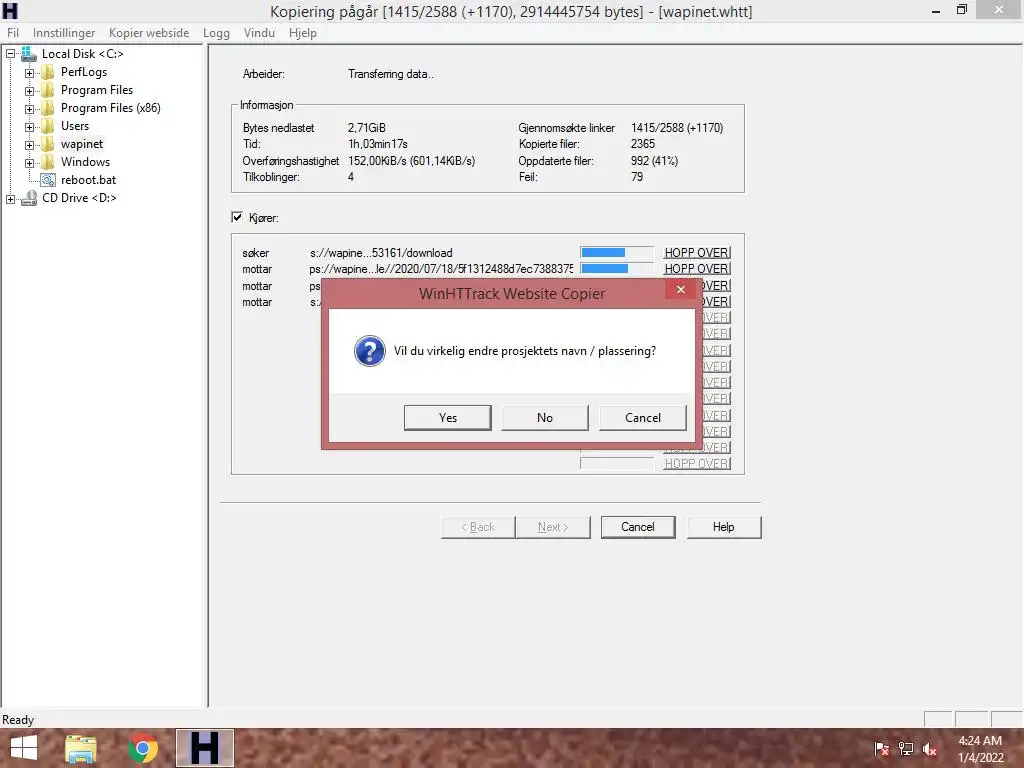Click No in the confirmation dialog
Screen dimensions: 1024x768
545,418
